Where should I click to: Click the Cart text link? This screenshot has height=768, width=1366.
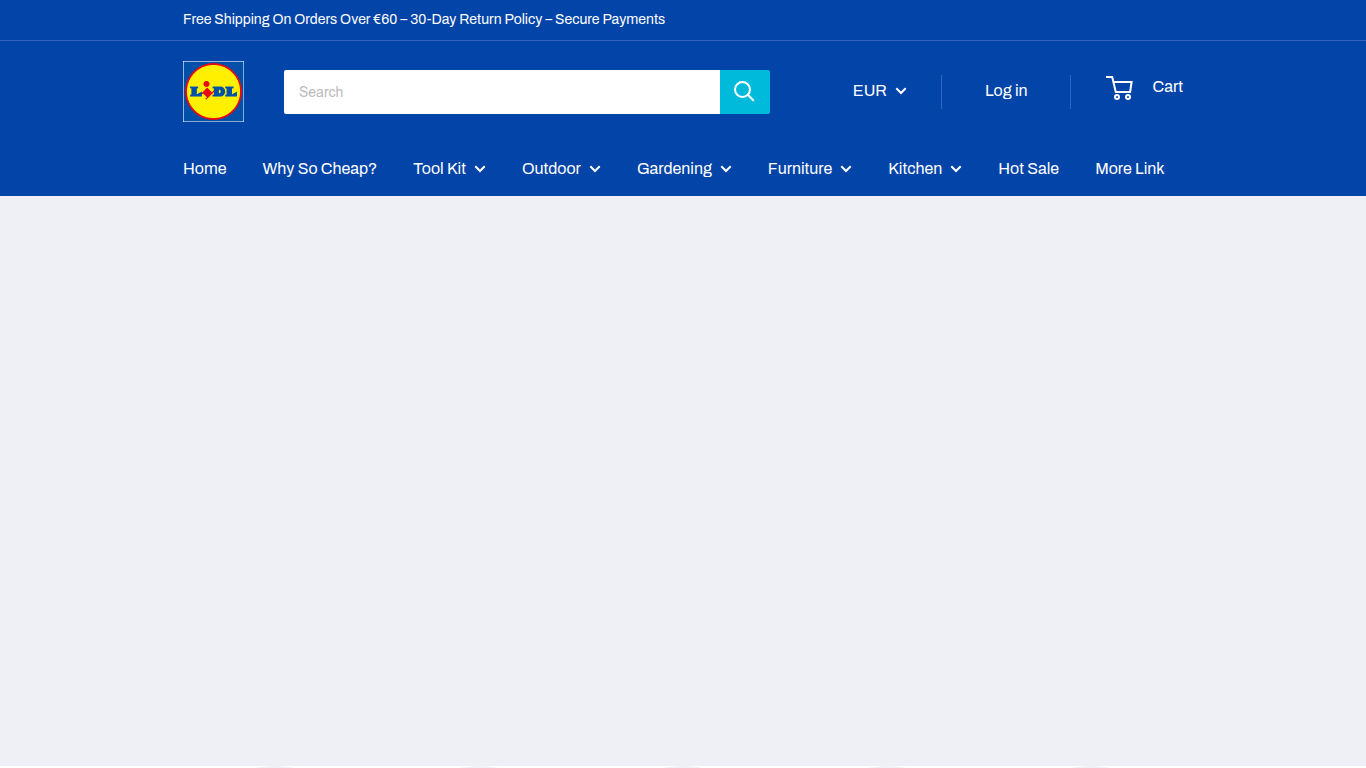1167,87
